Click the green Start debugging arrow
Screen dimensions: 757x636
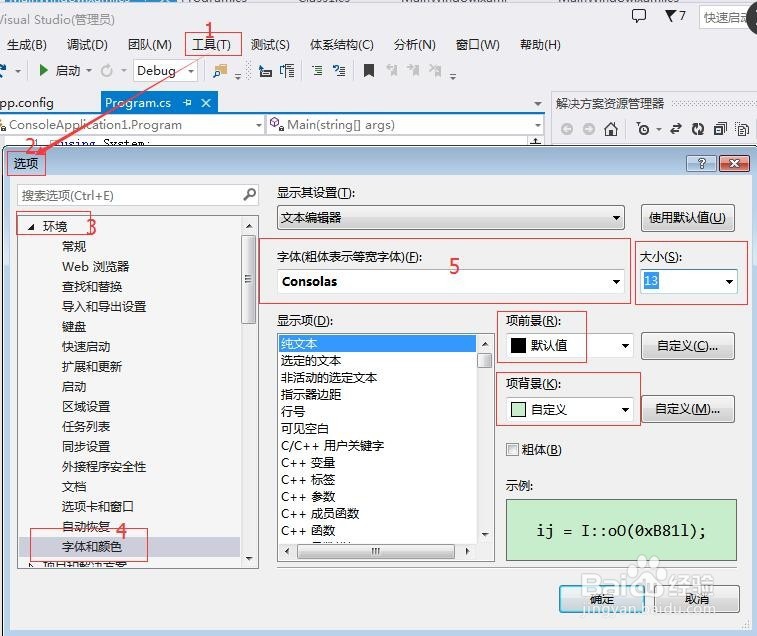[x=43, y=71]
